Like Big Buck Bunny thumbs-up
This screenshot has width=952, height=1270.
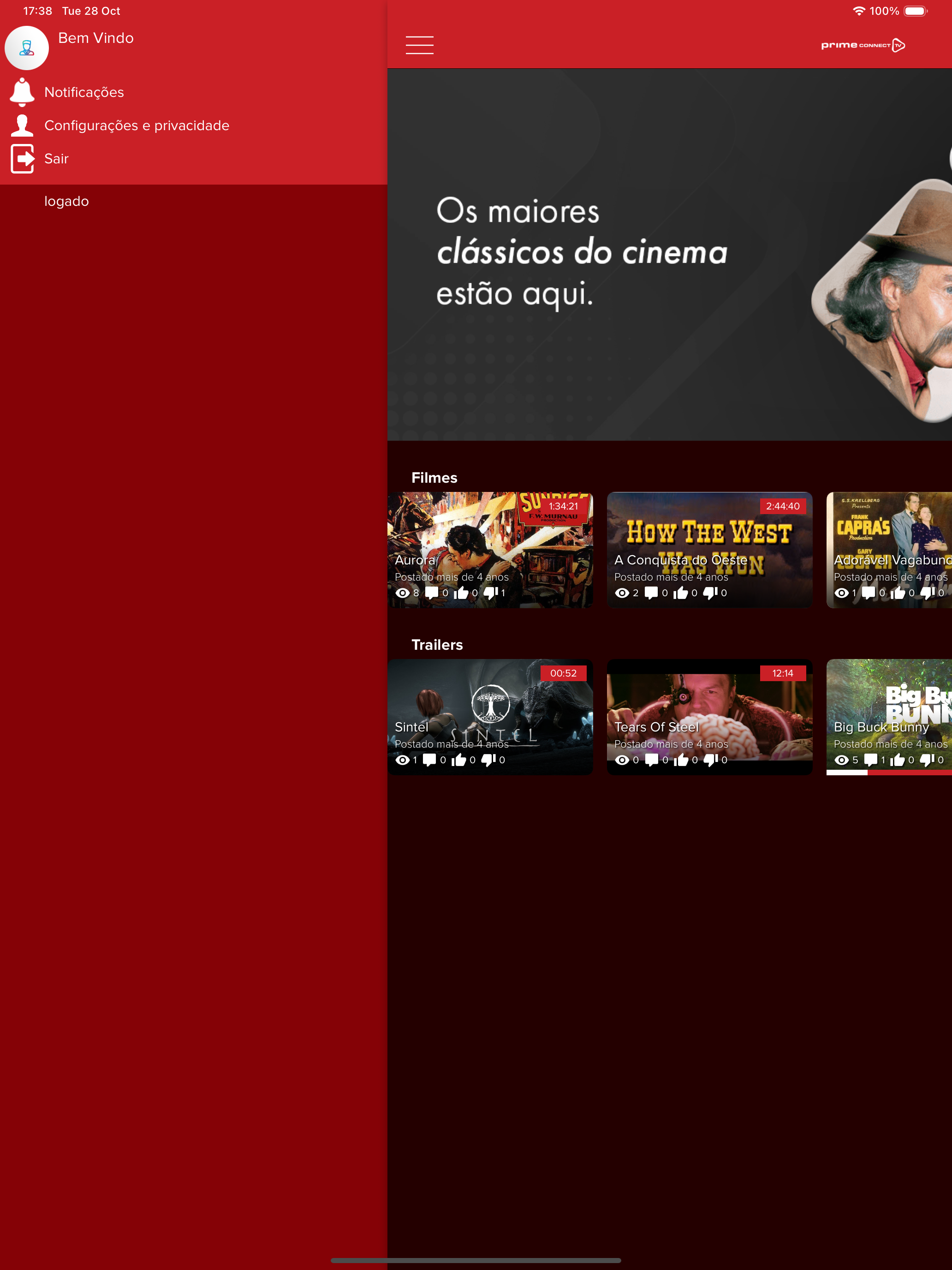[x=898, y=760]
